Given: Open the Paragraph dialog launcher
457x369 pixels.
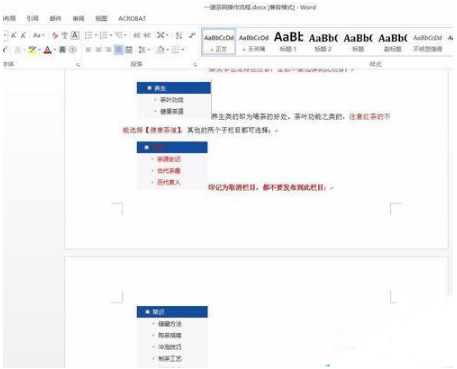Looking at the screenshot, I should pyautogui.click(x=195, y=64).
